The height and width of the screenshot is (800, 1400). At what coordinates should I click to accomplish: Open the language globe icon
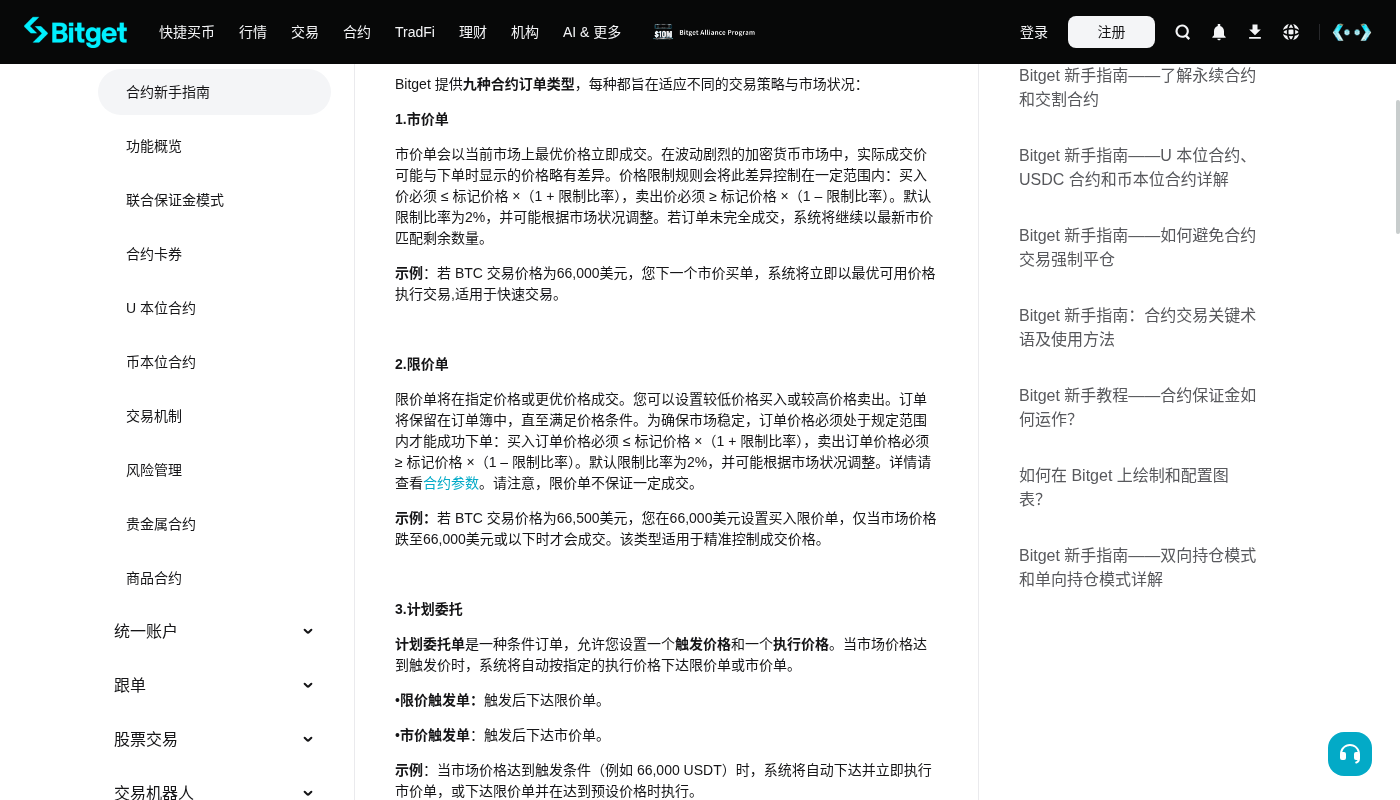coord(1291,32)
